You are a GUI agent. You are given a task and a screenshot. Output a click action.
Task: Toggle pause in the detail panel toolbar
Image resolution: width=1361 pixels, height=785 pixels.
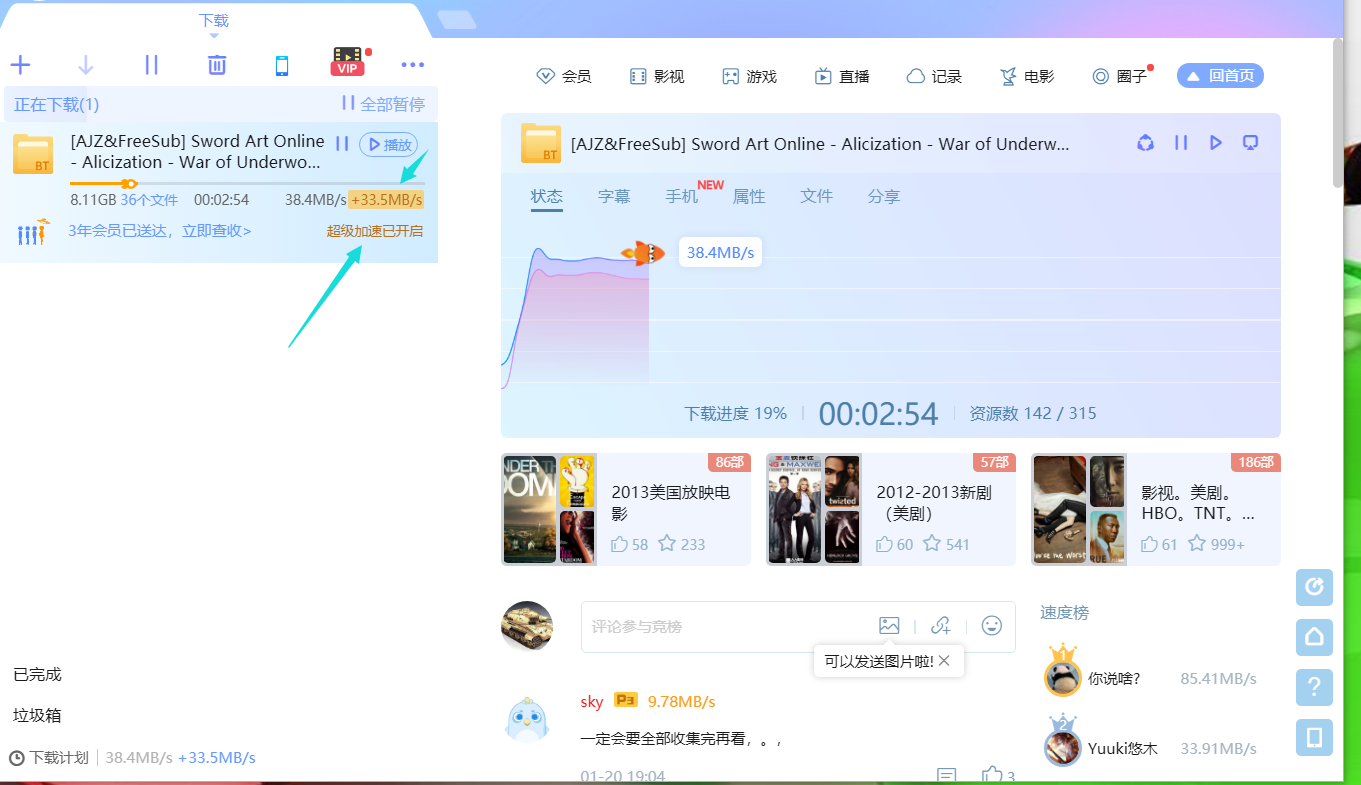[x=1180, y=143]
